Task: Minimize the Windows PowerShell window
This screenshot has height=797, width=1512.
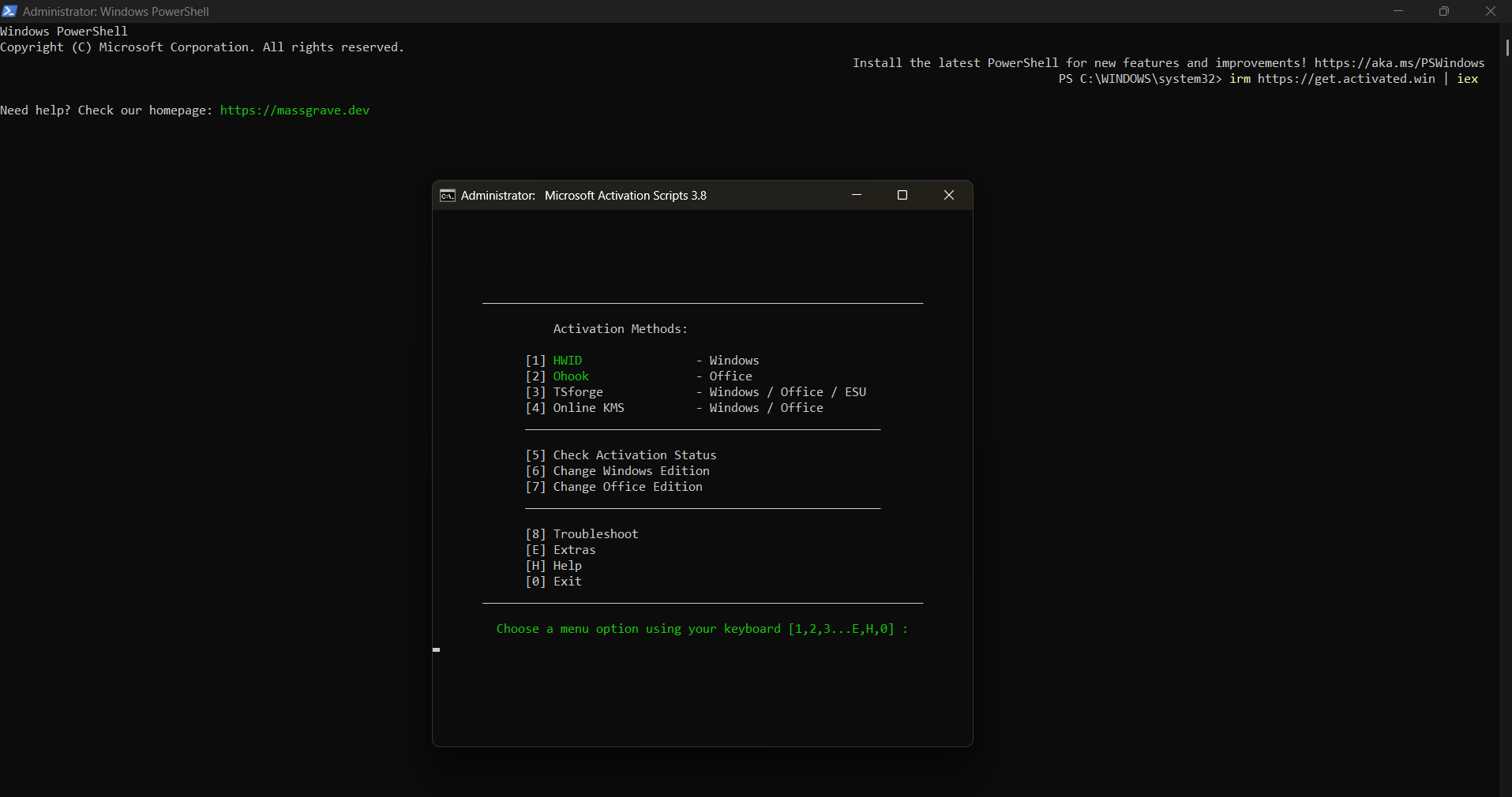Action: [1398, 11]
